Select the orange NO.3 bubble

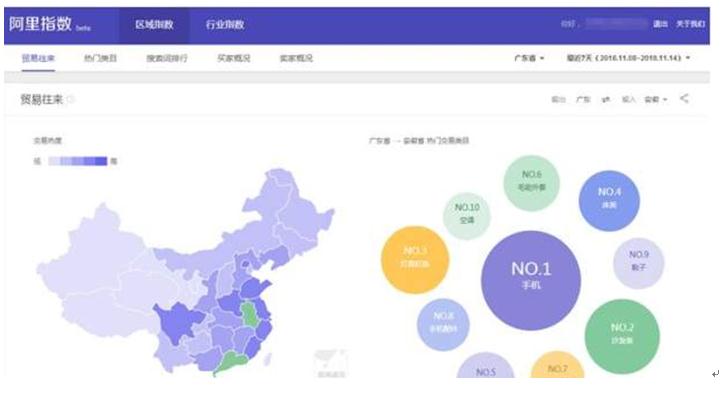[415, 260]
